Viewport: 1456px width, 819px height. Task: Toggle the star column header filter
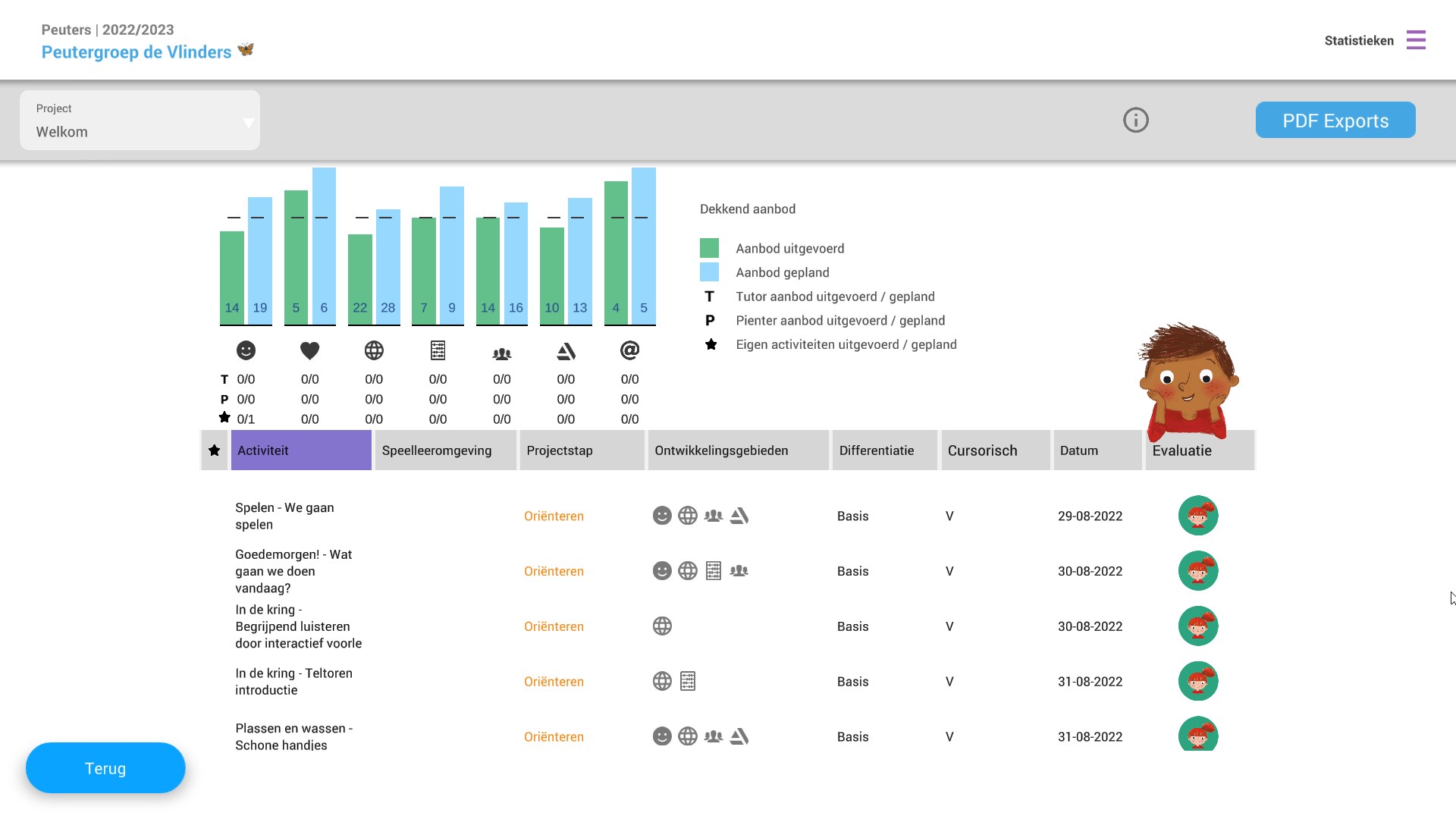point(215,450)
